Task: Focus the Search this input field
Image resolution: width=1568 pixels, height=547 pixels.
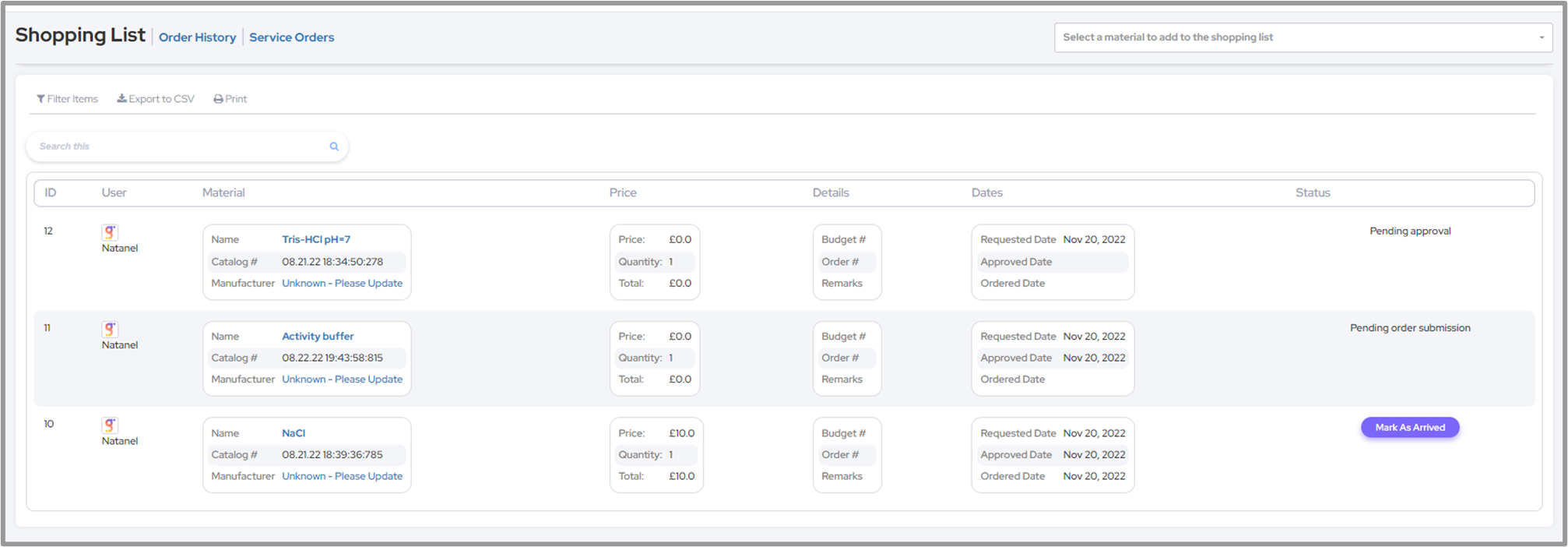Action: (179, 146)
